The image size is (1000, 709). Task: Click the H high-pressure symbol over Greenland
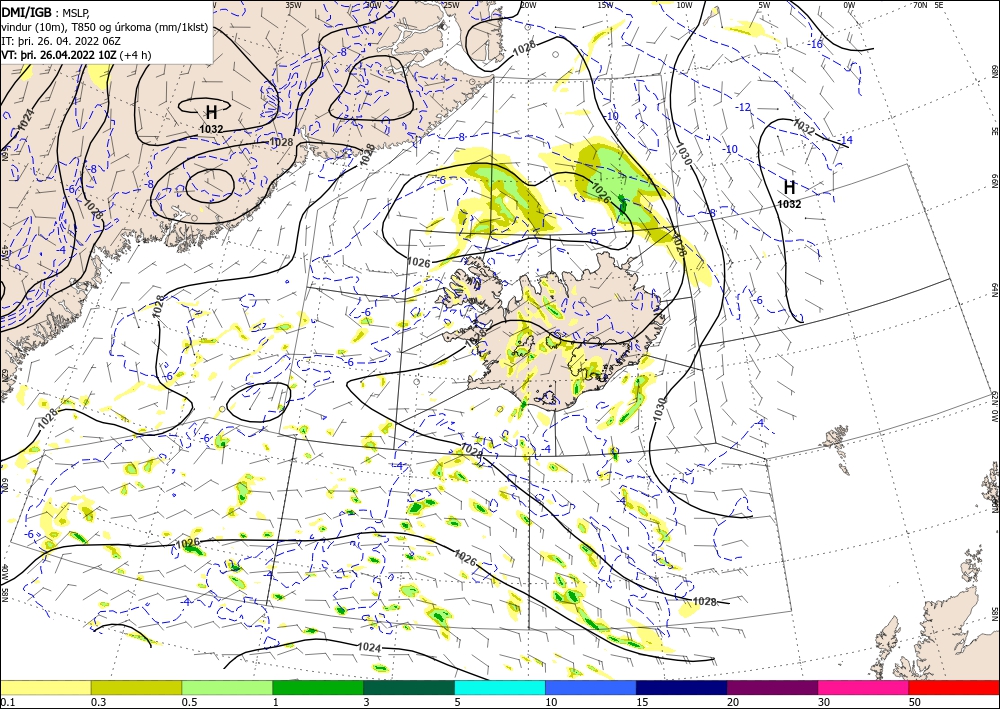point(212,113)
